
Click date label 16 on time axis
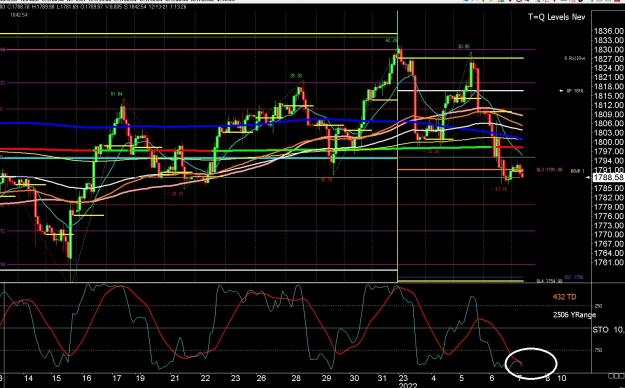(86, 378)
